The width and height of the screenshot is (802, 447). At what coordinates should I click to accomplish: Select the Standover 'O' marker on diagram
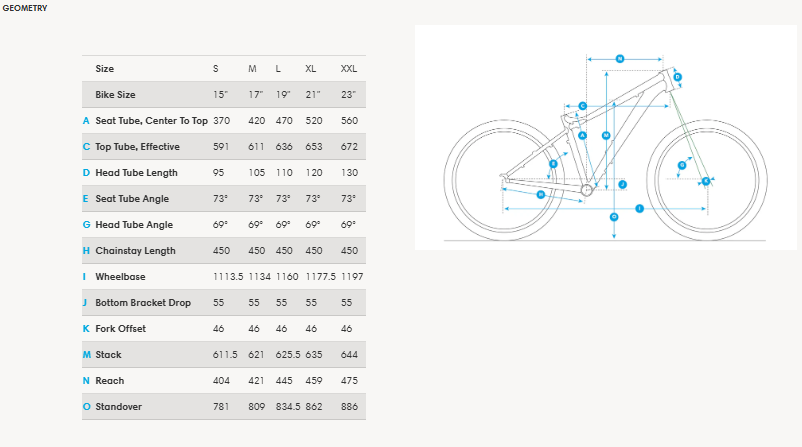pos(613,216)
